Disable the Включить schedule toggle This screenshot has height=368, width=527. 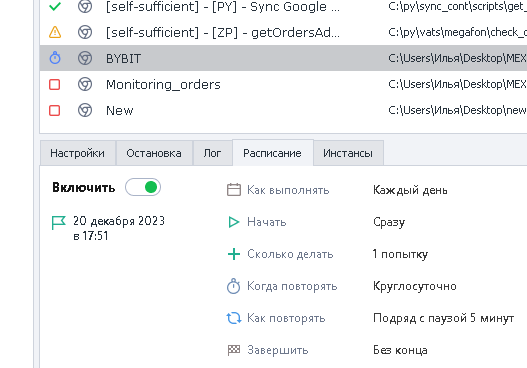pos(143,187)
